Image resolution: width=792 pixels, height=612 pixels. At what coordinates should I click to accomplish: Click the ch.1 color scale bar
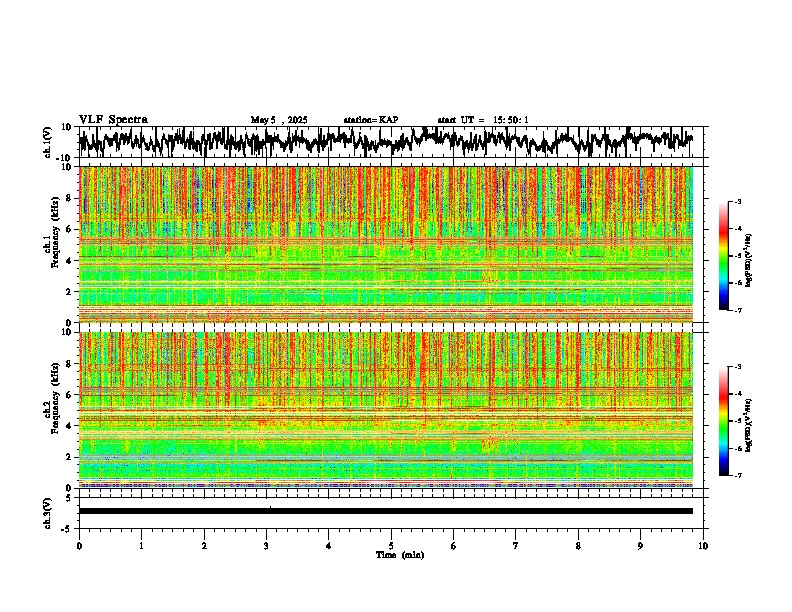(723, 256)
